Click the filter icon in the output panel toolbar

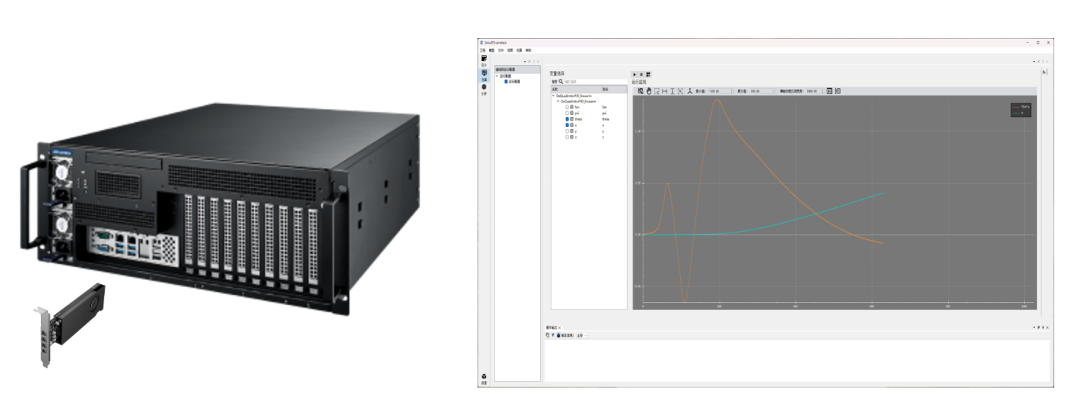(553, 335)
